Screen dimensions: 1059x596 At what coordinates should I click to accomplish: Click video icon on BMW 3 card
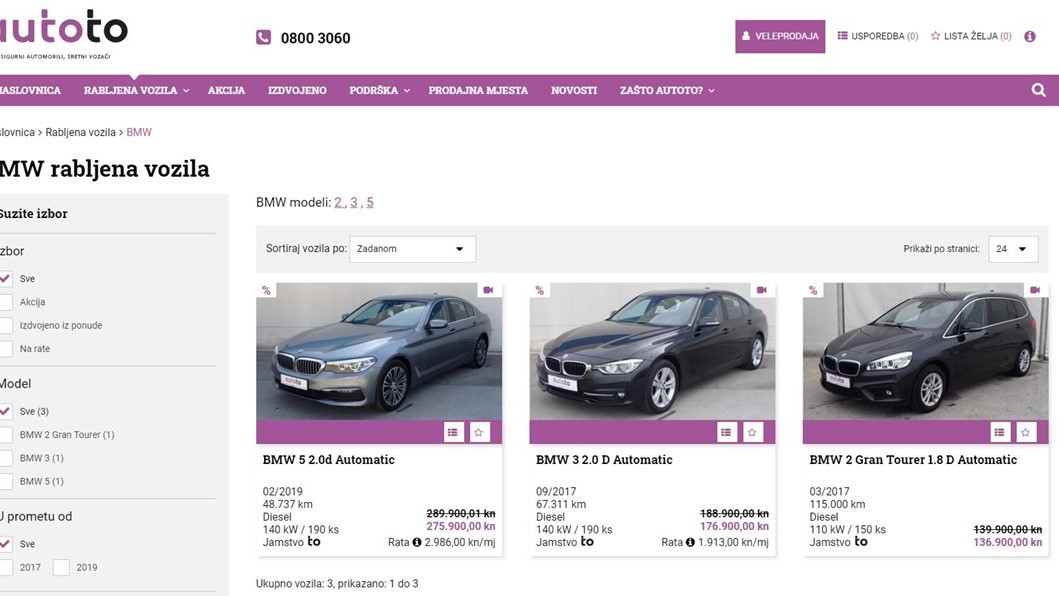coord(762,290)
